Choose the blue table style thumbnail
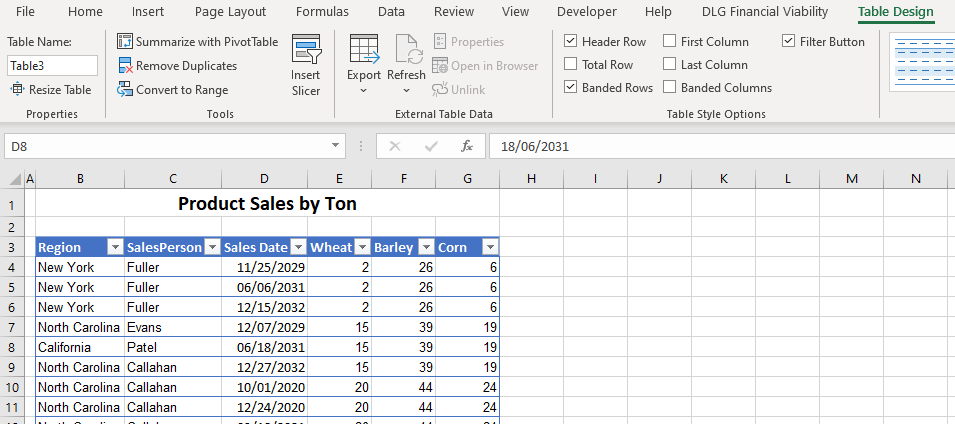This screenshot has width=955, height=424. tap(920, 62)
